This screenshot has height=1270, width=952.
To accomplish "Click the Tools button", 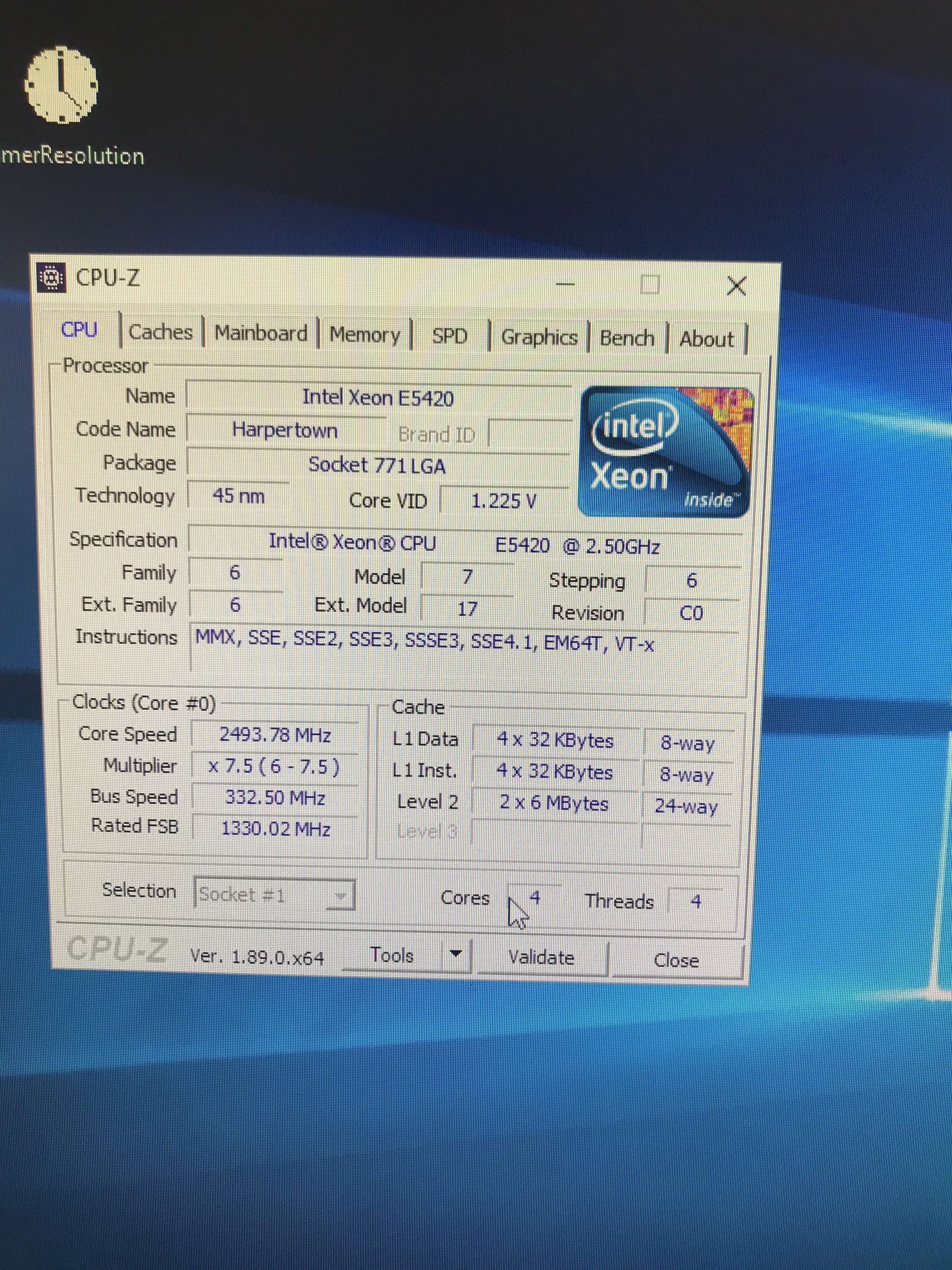I will [393, 955].
